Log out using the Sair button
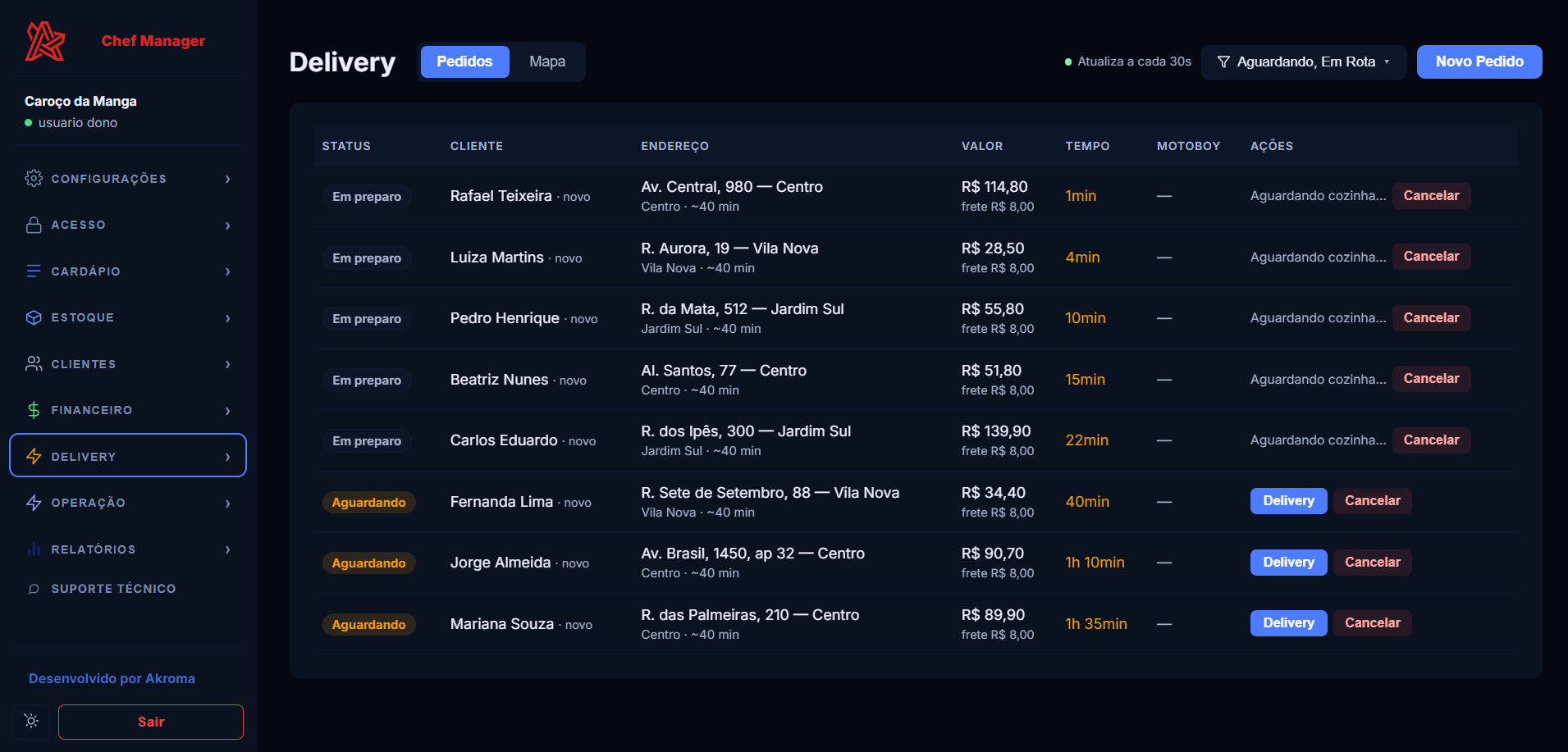 coord(151,722)
